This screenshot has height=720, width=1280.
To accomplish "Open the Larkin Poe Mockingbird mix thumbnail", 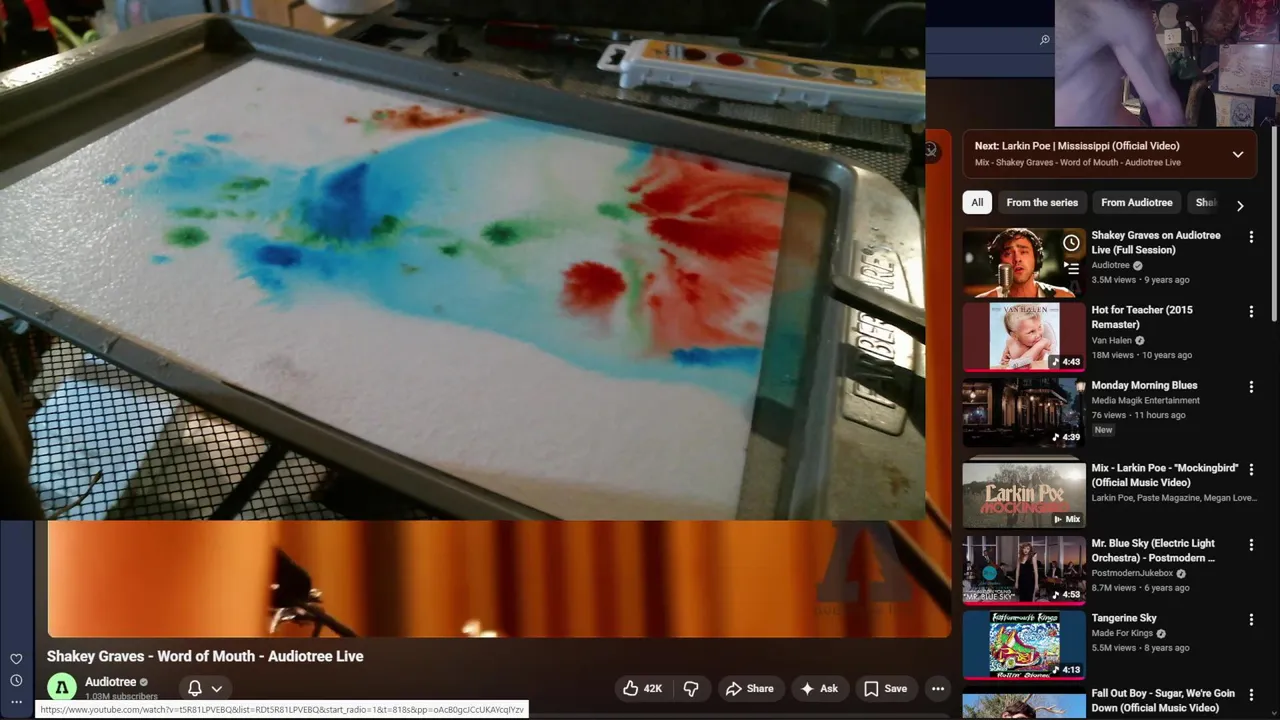I will tap(1023, 495).
